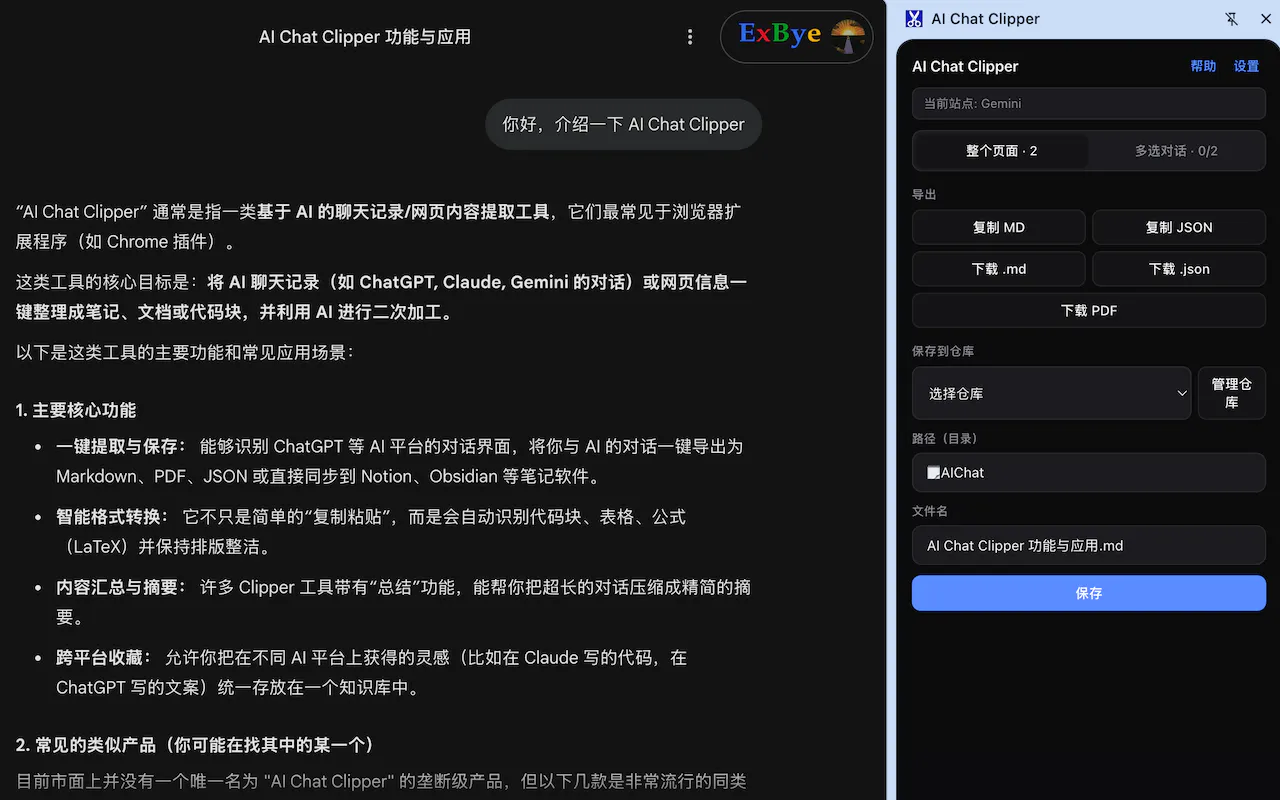The height and width of the screenshot is (800, 1280).
Task: Click the conversation title AI Chat Clipper 功能与应用
Action: click(365, 37)
